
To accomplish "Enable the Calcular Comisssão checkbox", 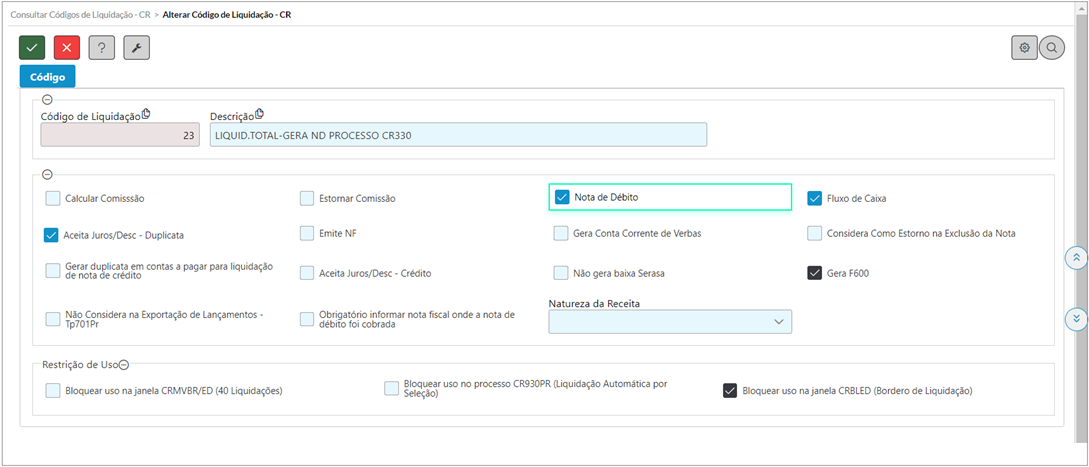I will (x=53, y=198).
